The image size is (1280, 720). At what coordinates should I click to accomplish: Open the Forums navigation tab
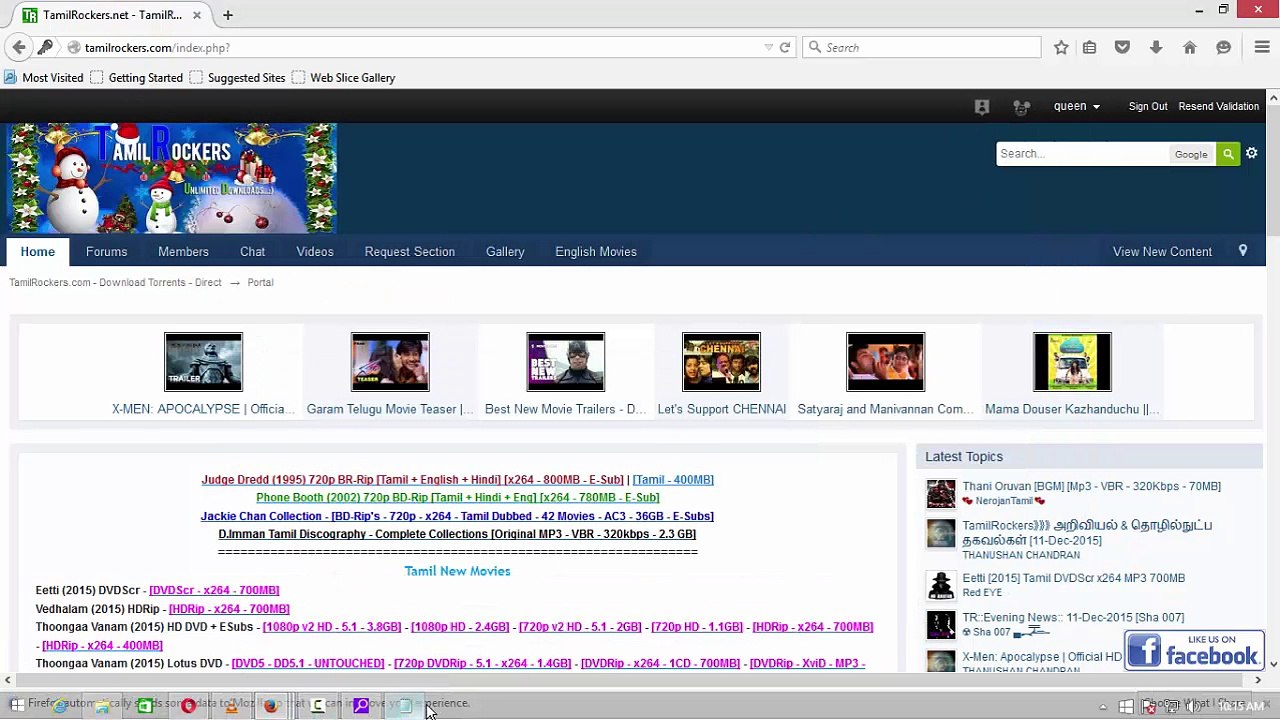click(106, 252)
